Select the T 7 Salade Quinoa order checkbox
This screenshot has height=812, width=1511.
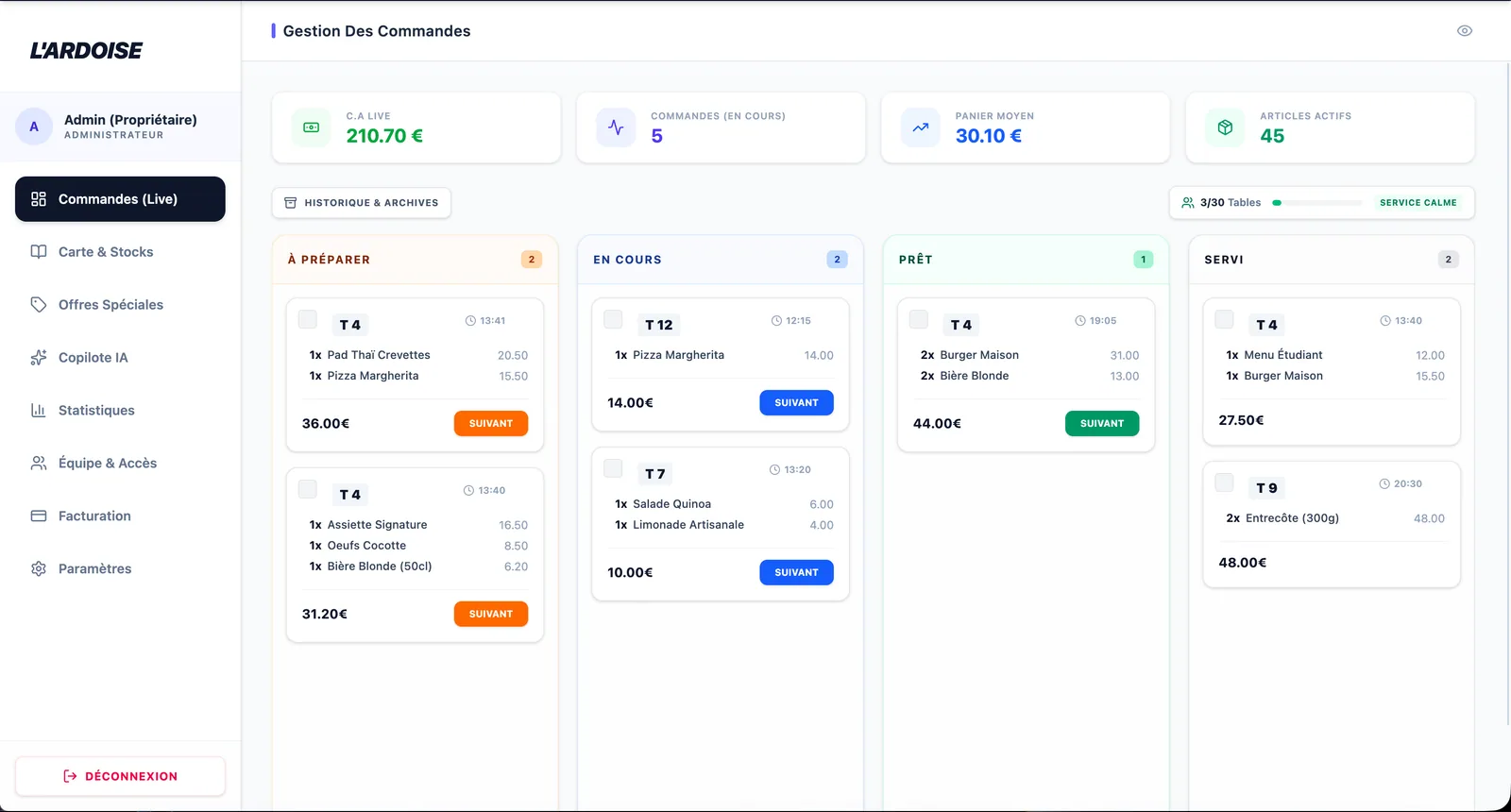(613, 468)
